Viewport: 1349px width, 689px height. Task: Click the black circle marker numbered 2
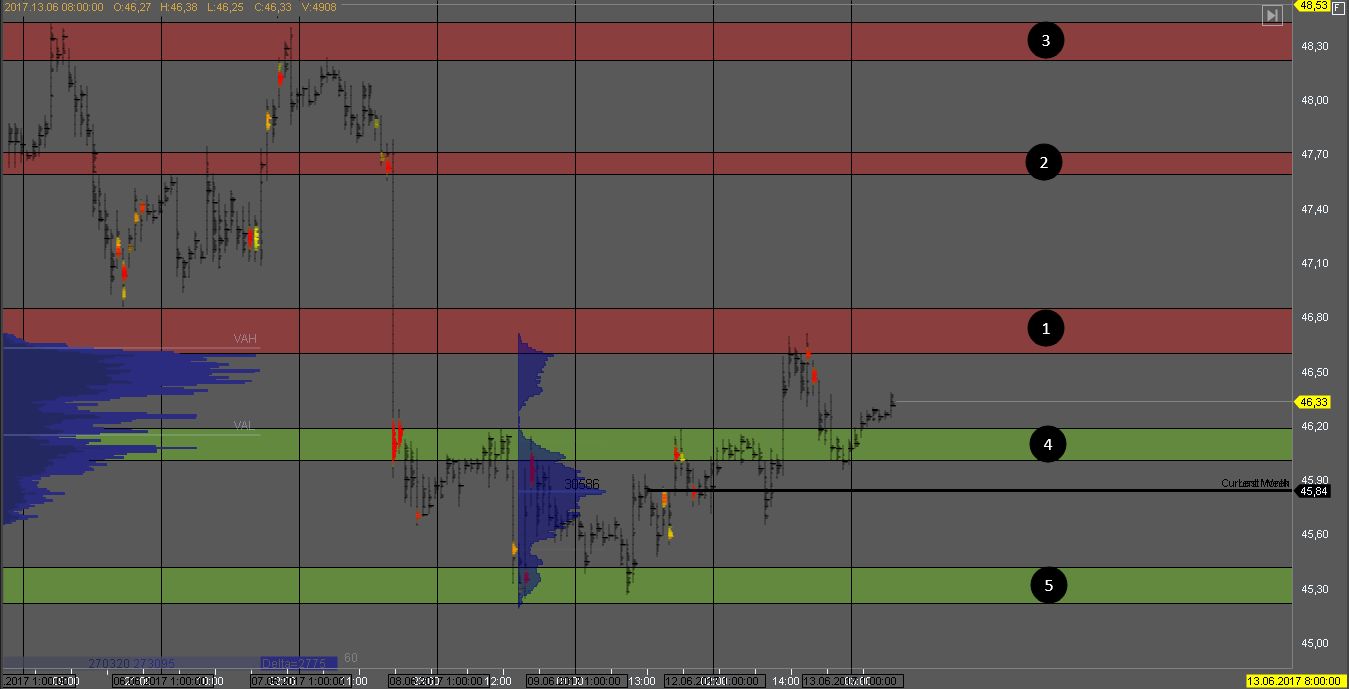point(1044,163)
